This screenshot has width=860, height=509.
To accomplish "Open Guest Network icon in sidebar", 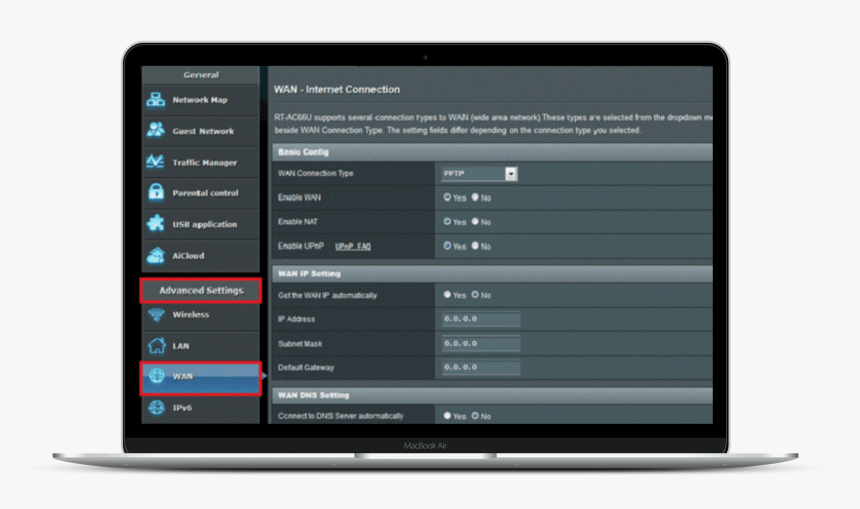I will (x=156, y=130).
